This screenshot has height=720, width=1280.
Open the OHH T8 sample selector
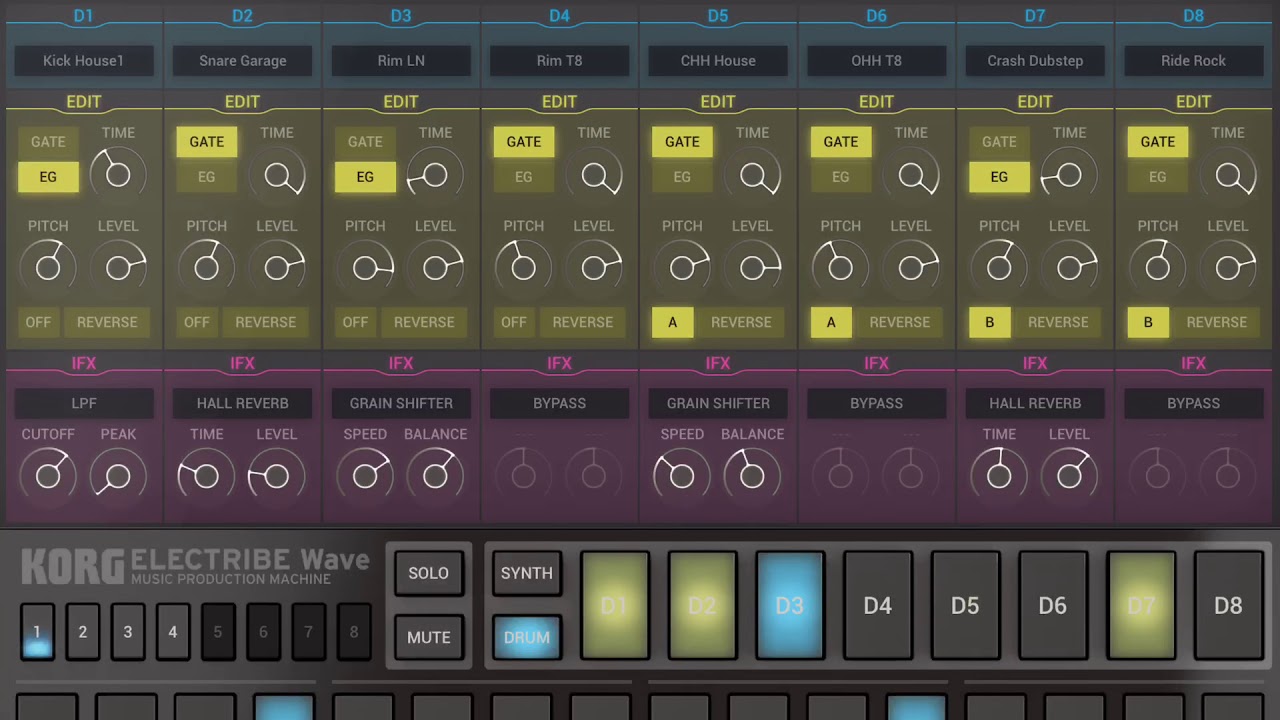(x=876, y=60)
